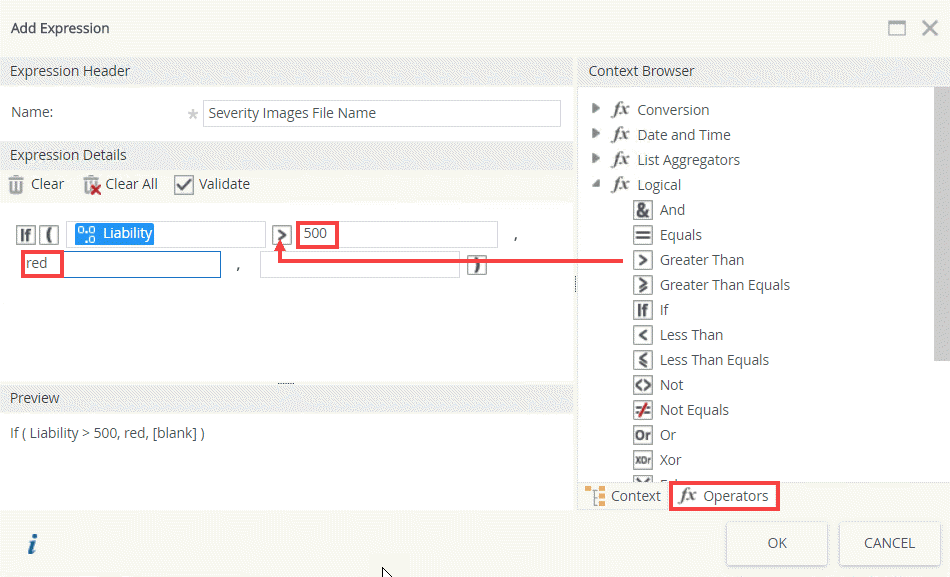Select the Equals operator icon
The width and height of the screenshot is (950, 577).
643,235
